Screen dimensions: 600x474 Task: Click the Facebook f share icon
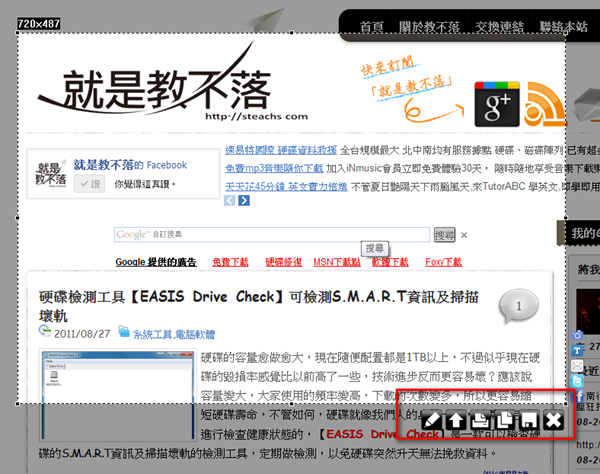579,396
